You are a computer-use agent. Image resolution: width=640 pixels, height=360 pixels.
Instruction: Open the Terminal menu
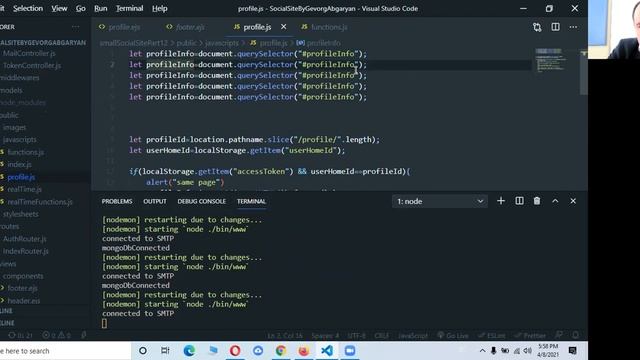coord(129,8)
